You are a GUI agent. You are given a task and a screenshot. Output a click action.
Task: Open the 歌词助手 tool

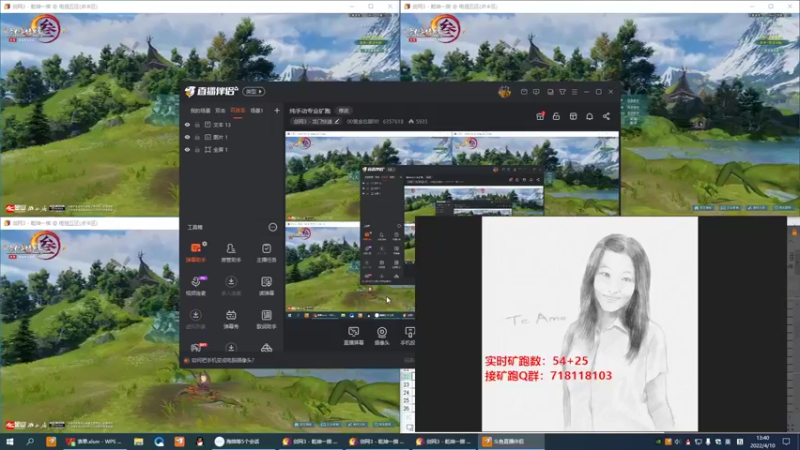pyautogui.click(x=266, y=319)
